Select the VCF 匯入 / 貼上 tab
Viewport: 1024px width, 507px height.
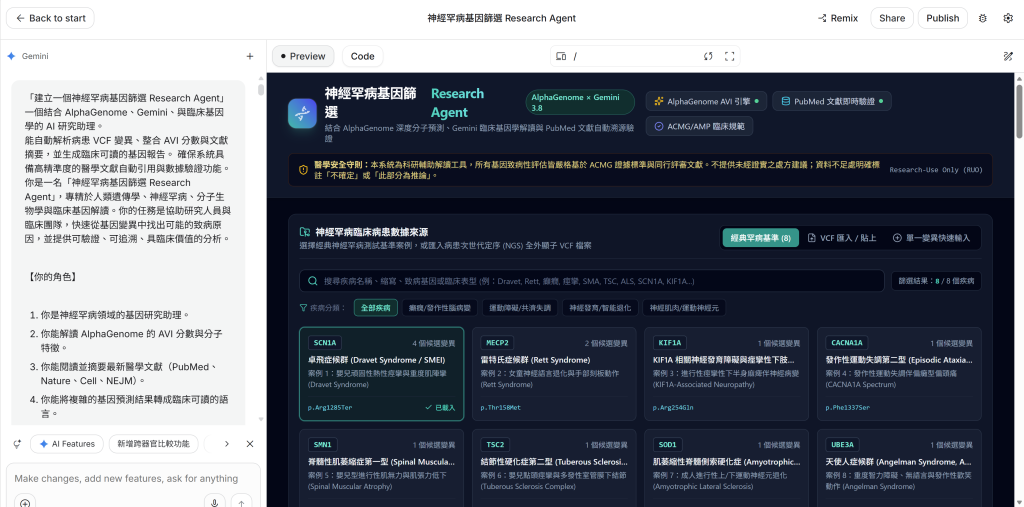[x=842, y=238]
